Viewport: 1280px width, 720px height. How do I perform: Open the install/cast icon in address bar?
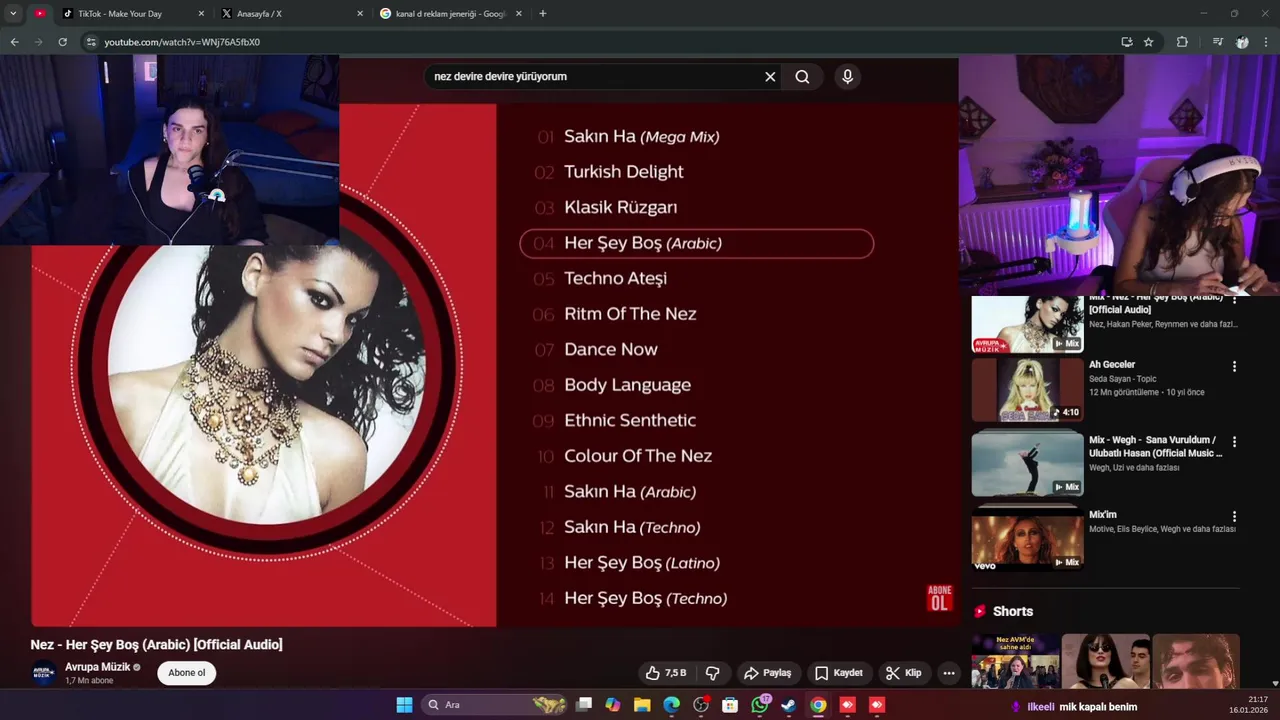(x=1127, y=42)
